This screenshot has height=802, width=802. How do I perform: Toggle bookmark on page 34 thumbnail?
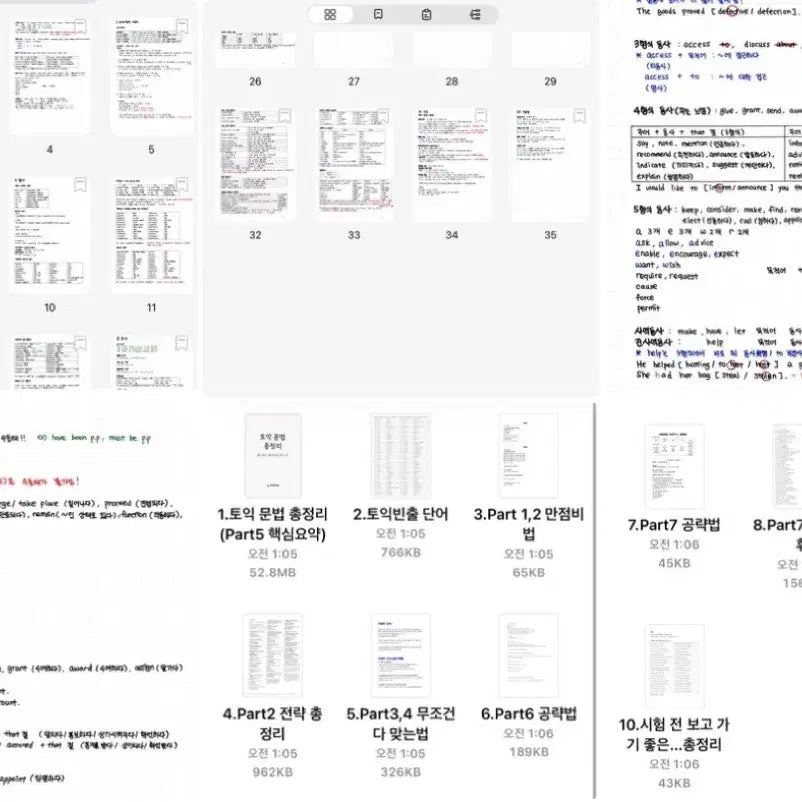(x=481, y=116)
